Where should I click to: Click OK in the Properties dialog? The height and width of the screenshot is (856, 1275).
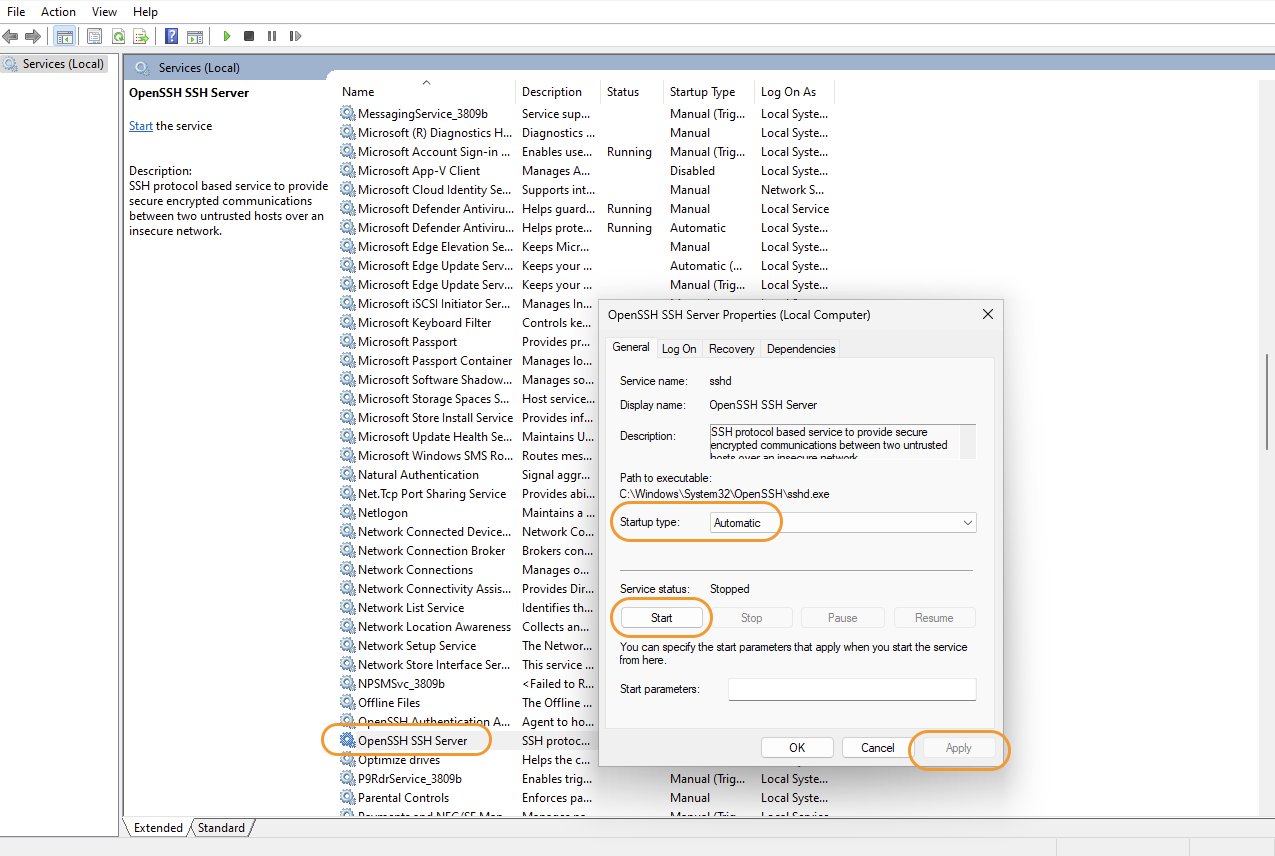[x=797, y=748]
